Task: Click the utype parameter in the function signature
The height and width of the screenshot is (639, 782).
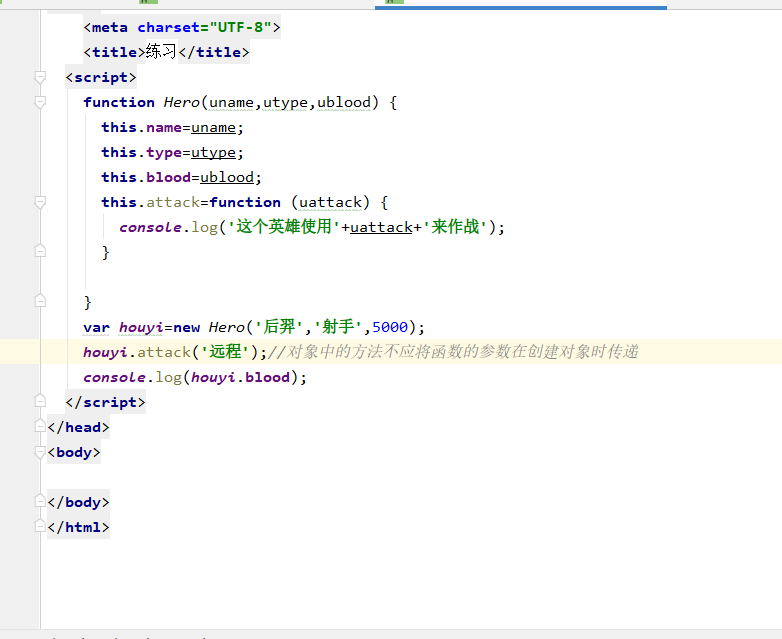Action: [285, 103]
